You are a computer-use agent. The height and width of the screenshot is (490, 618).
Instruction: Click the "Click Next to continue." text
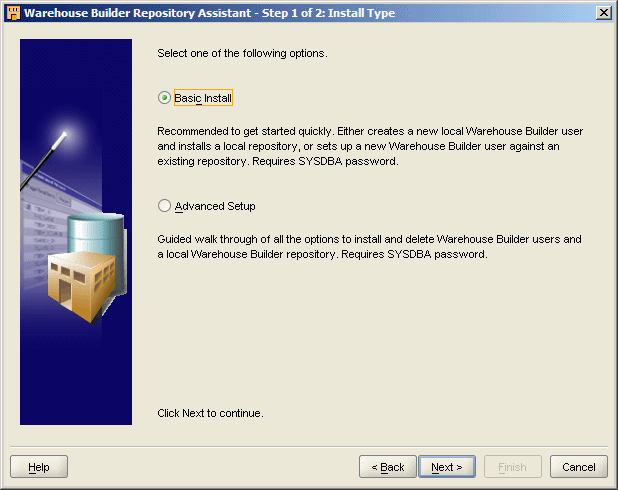pos(210,413)
